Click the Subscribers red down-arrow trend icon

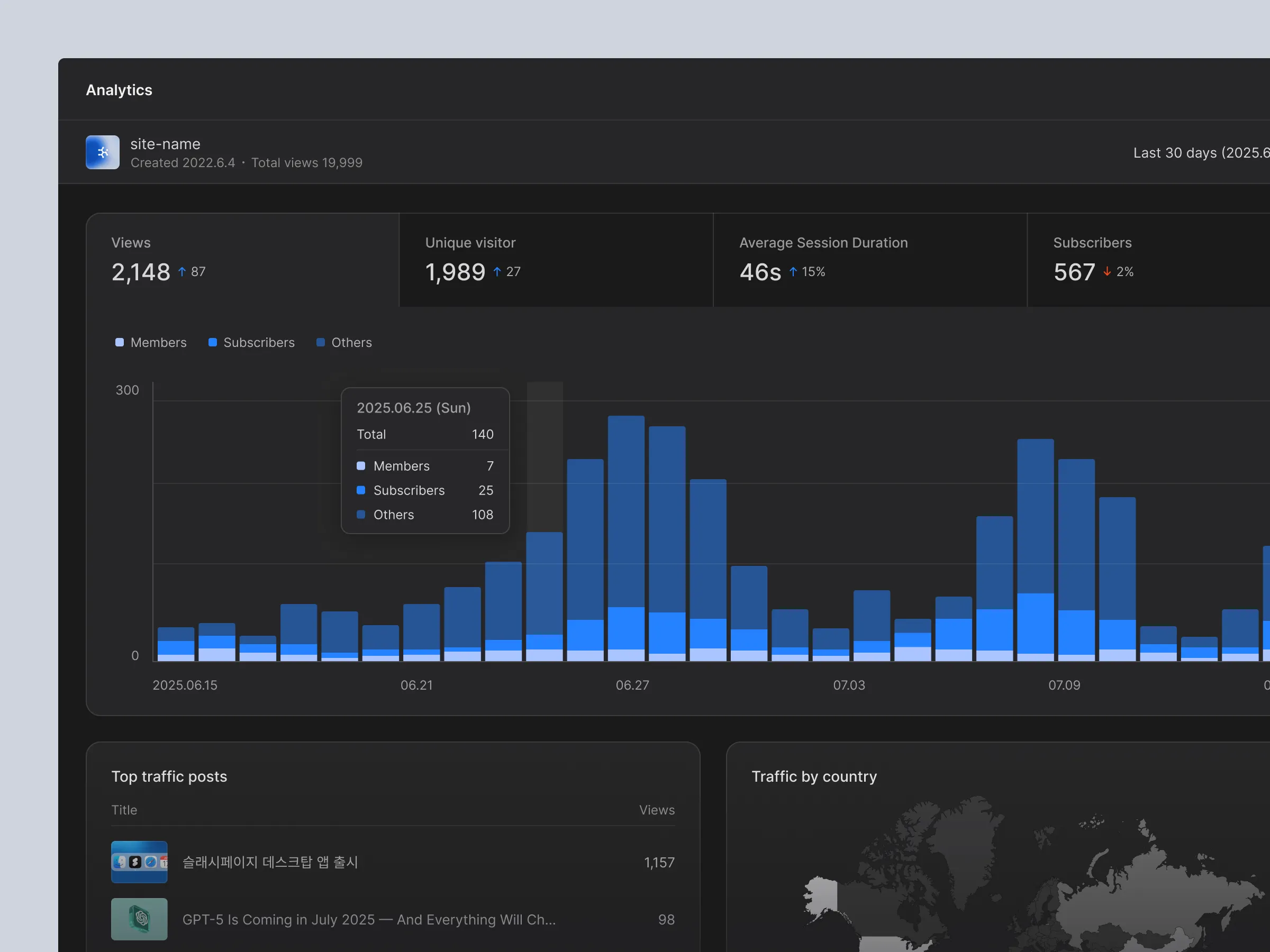(1107, 271)
